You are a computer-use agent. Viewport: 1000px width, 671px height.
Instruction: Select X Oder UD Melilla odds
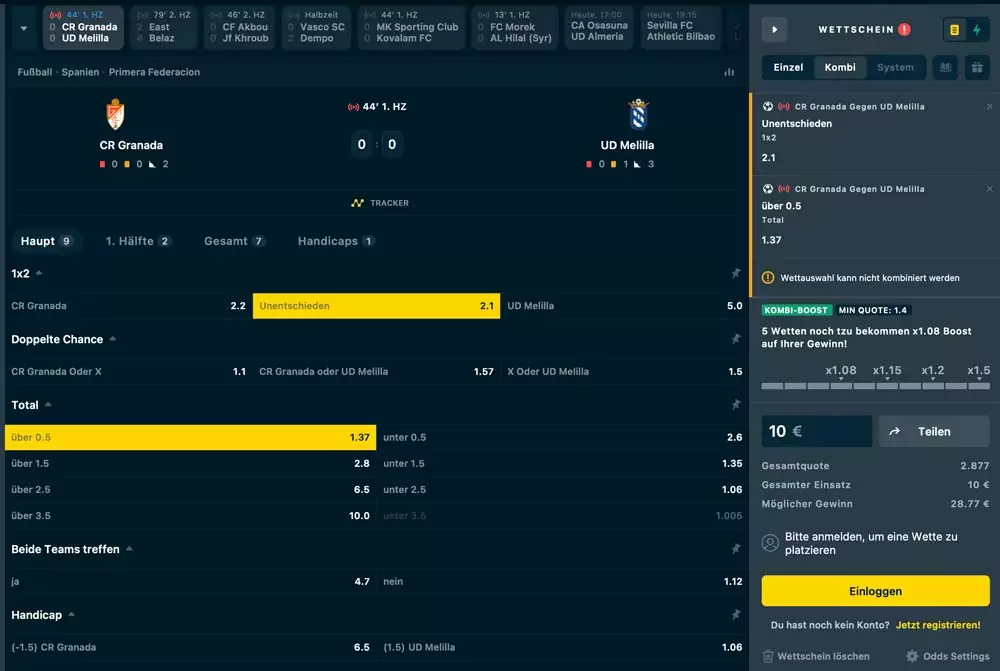624,371
